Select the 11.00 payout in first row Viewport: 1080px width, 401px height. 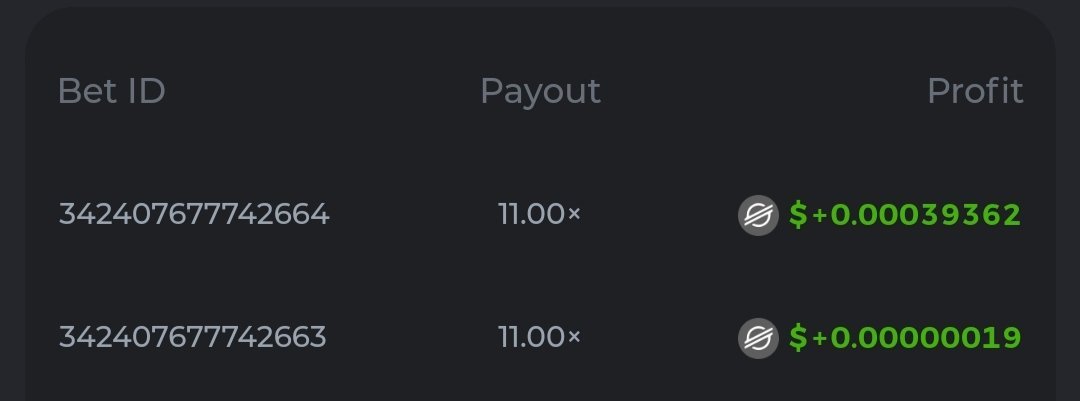(x=532, y=214)
